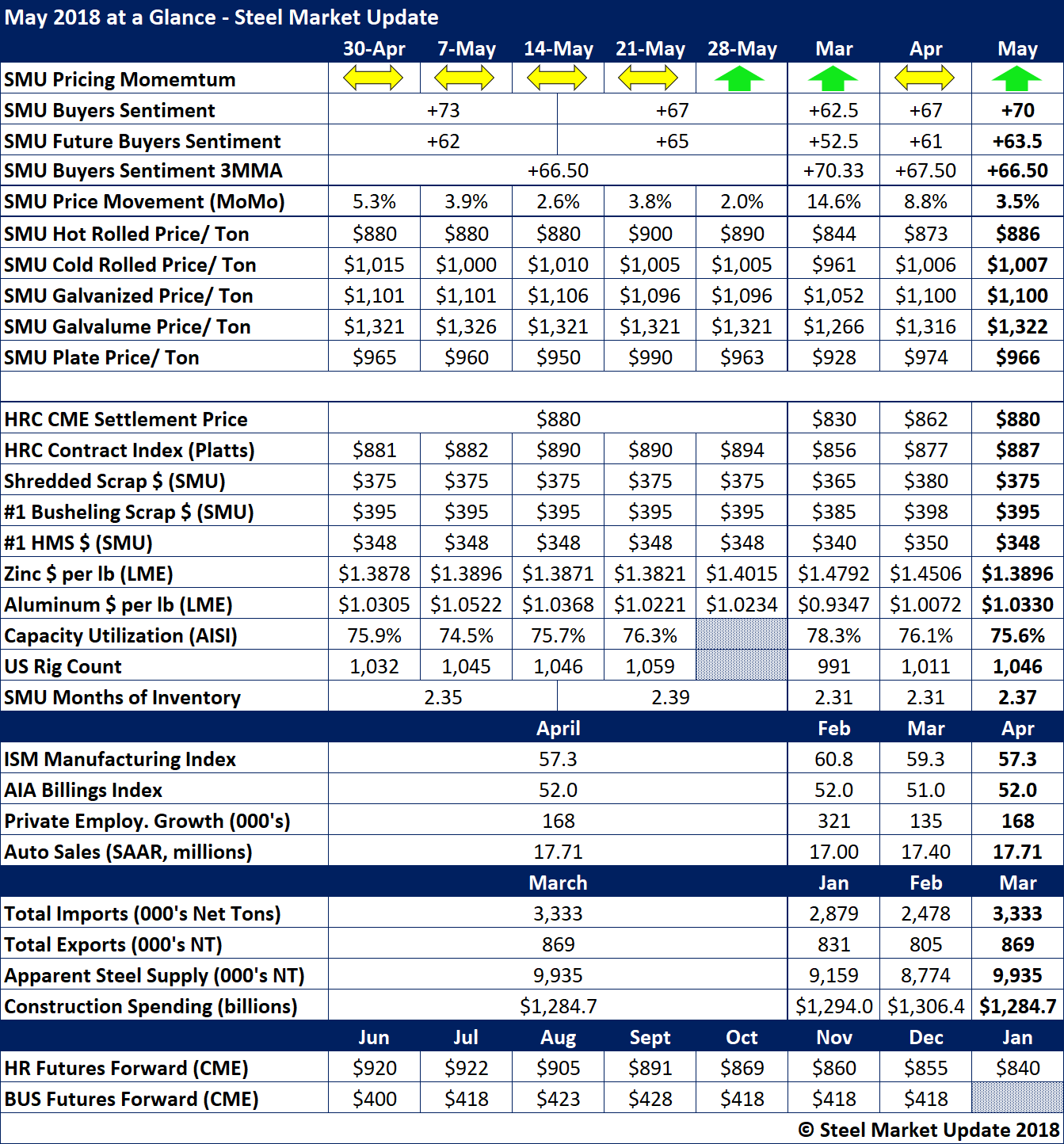Click the May column green up arrow
Image resolution: width=1064 pixels, height=1144 pixels.
1016,79
